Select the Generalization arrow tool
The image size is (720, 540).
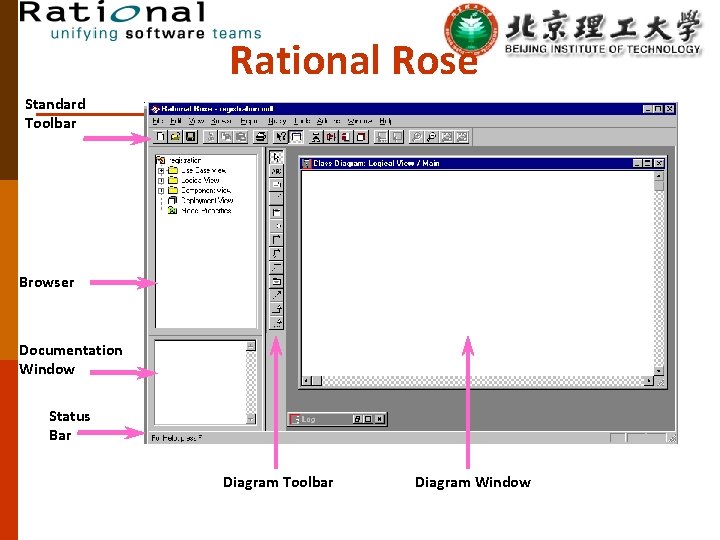coord(276,309)
